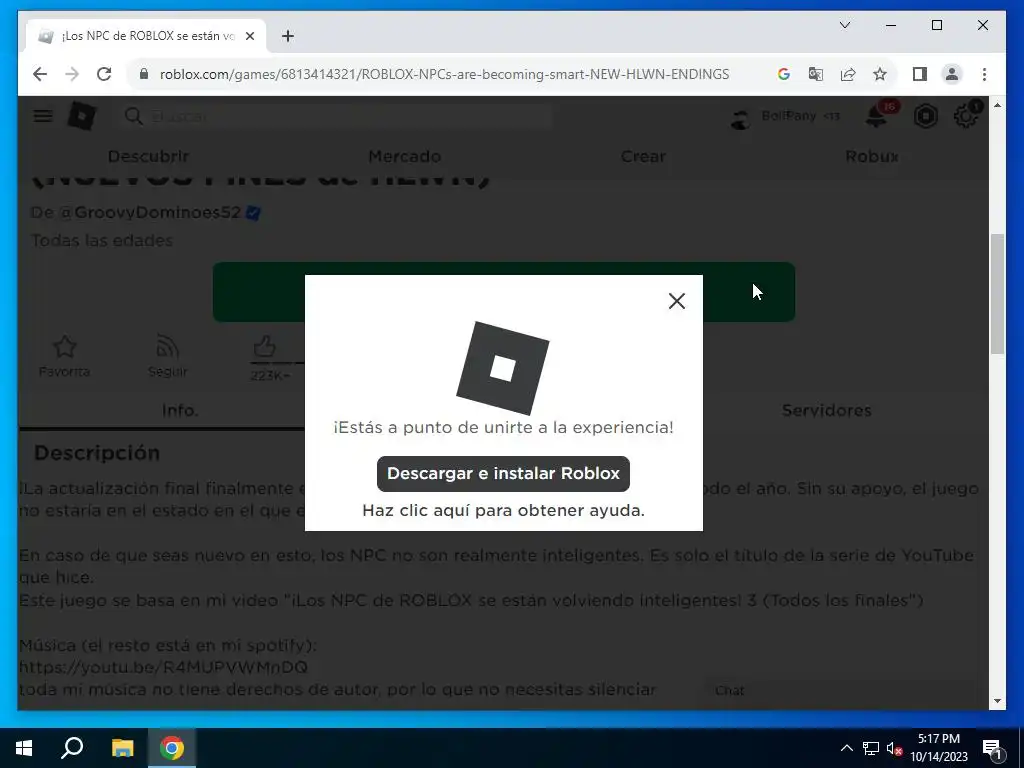
Task: Switch to the Info. tab
Action: [180, 410]
